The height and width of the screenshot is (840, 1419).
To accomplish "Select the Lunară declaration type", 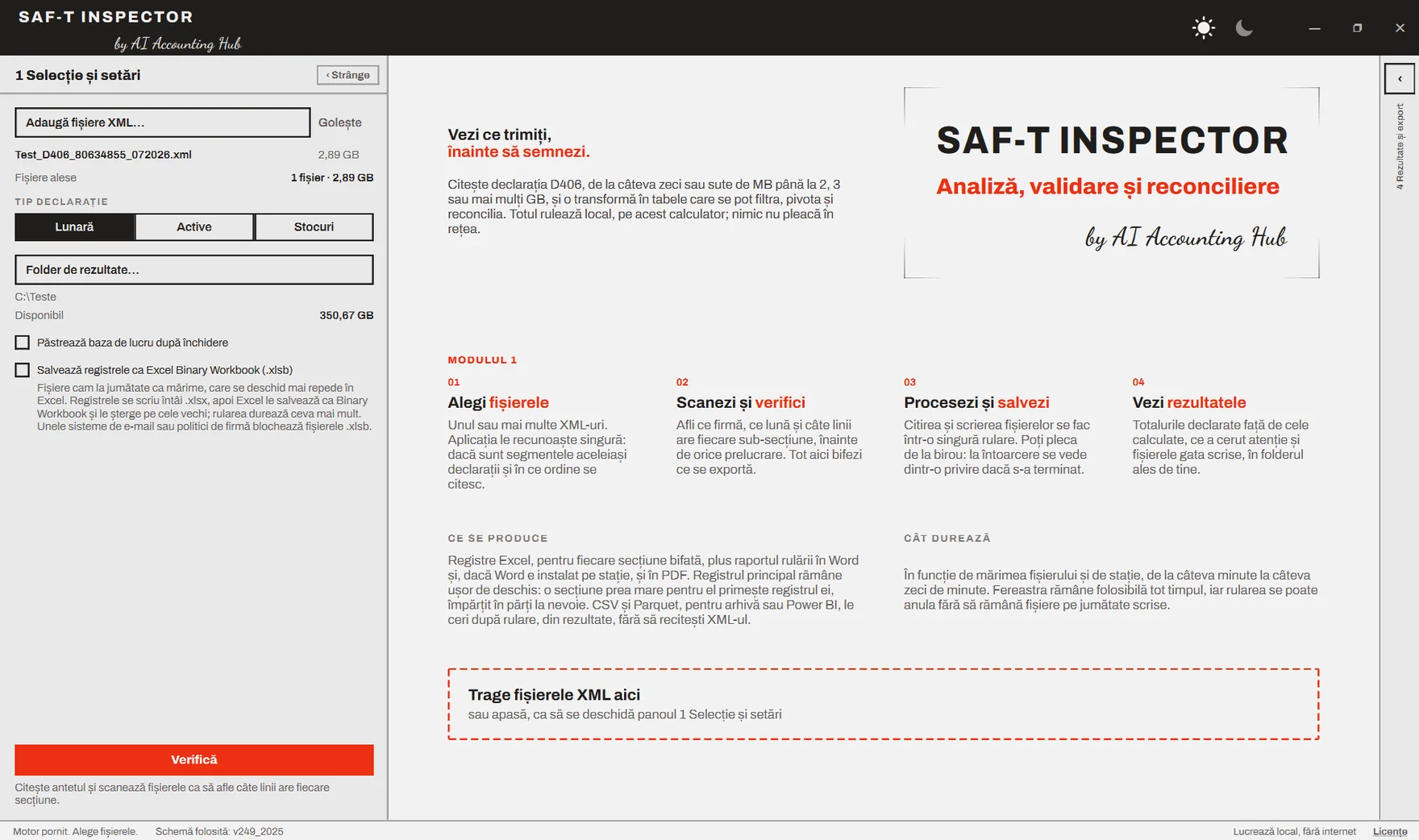I will tap(74, 227).
